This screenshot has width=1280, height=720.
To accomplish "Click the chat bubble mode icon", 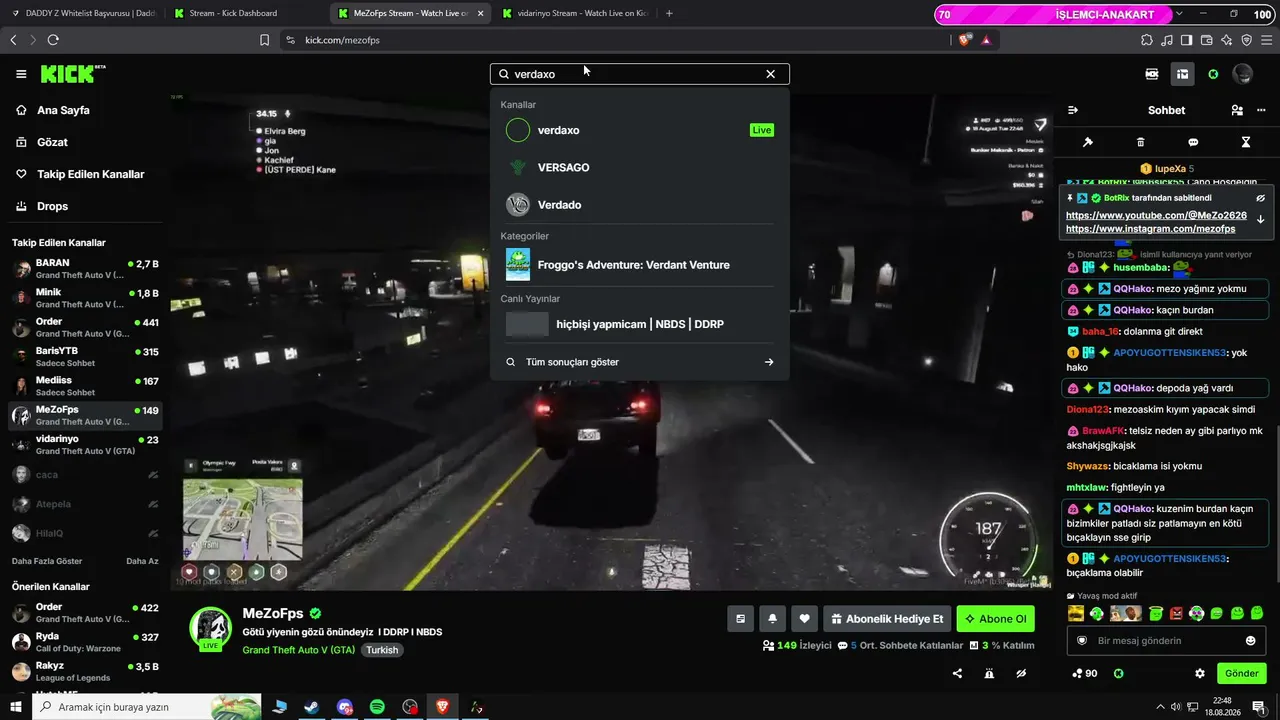I will point(1193,142).
